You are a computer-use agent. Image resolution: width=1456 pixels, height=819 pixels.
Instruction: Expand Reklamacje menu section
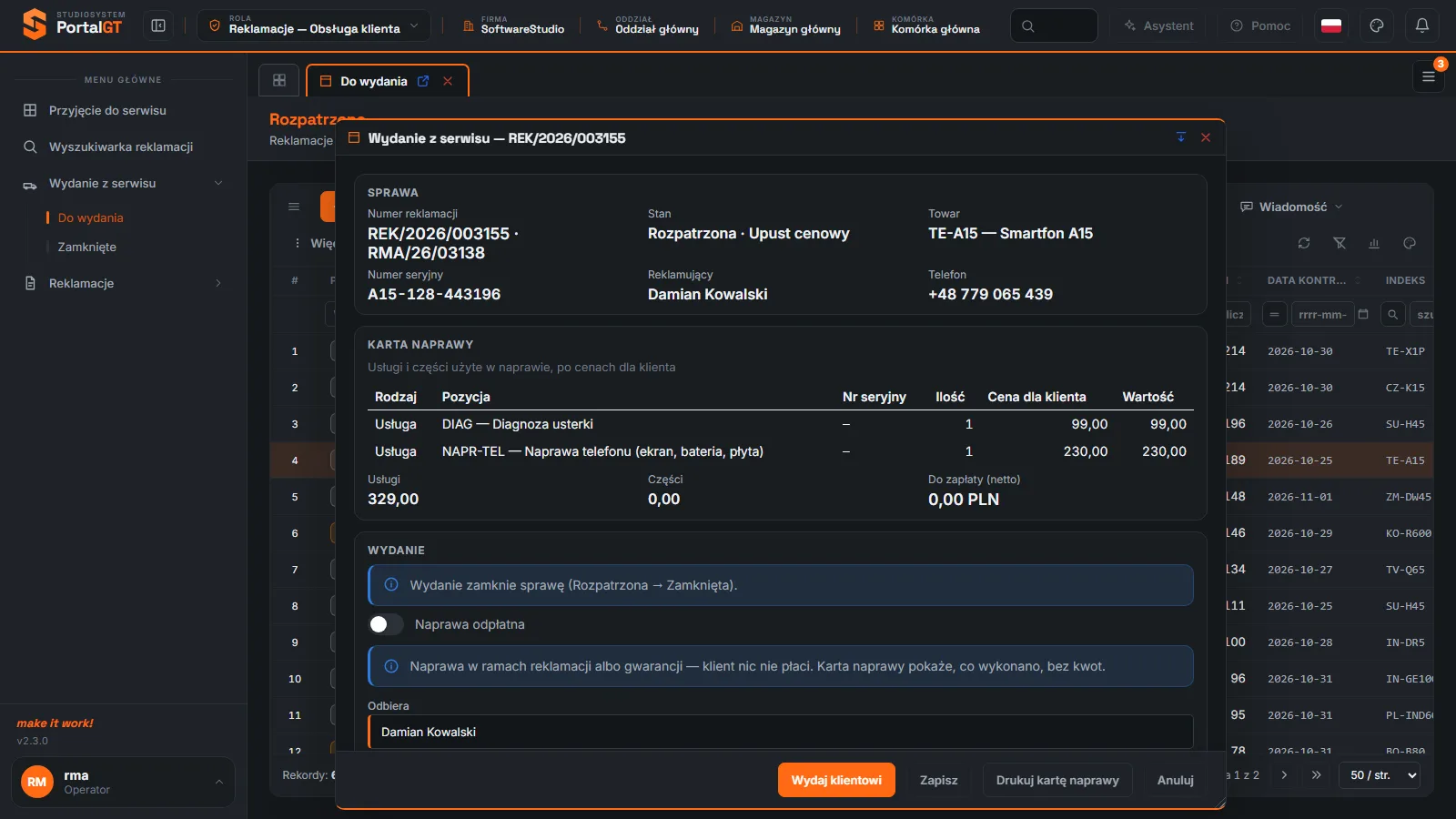coord(123,283)
